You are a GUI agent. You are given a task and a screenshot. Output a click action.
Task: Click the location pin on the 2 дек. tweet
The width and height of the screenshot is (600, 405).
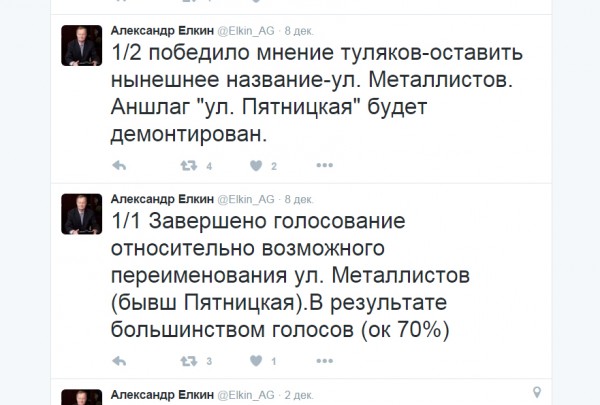tap(537, 392)
